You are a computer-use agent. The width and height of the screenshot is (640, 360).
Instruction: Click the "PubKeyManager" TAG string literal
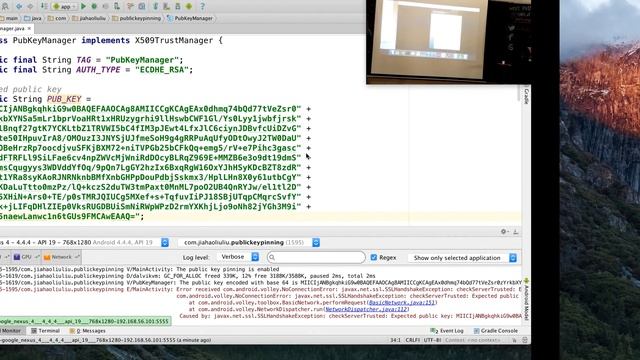coord(143,60)
